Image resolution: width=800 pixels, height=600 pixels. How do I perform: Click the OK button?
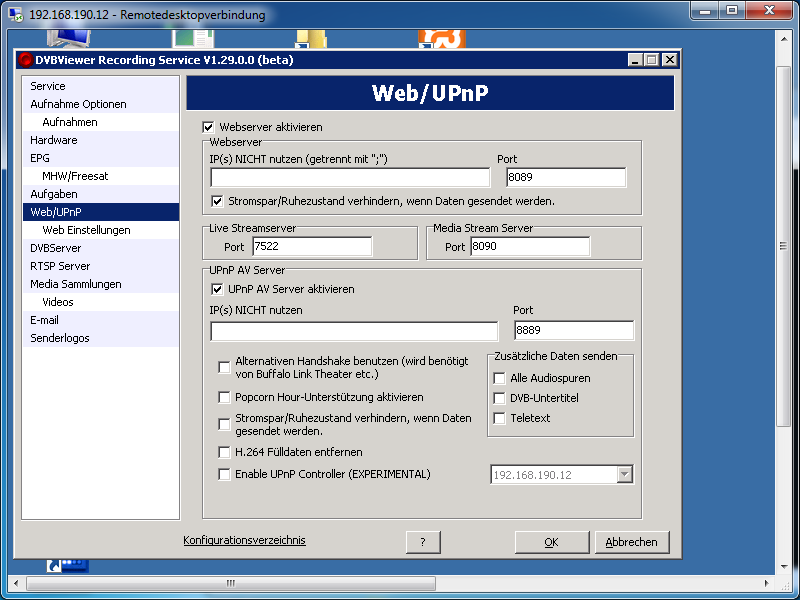coord(552,542)
